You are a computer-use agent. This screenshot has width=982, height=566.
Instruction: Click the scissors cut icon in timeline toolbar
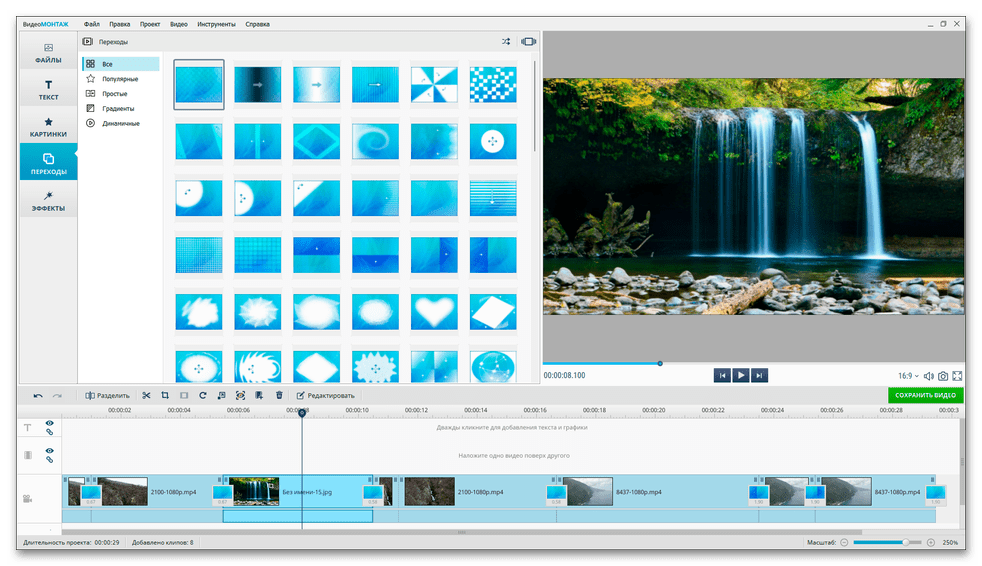(x=146, y=395)
